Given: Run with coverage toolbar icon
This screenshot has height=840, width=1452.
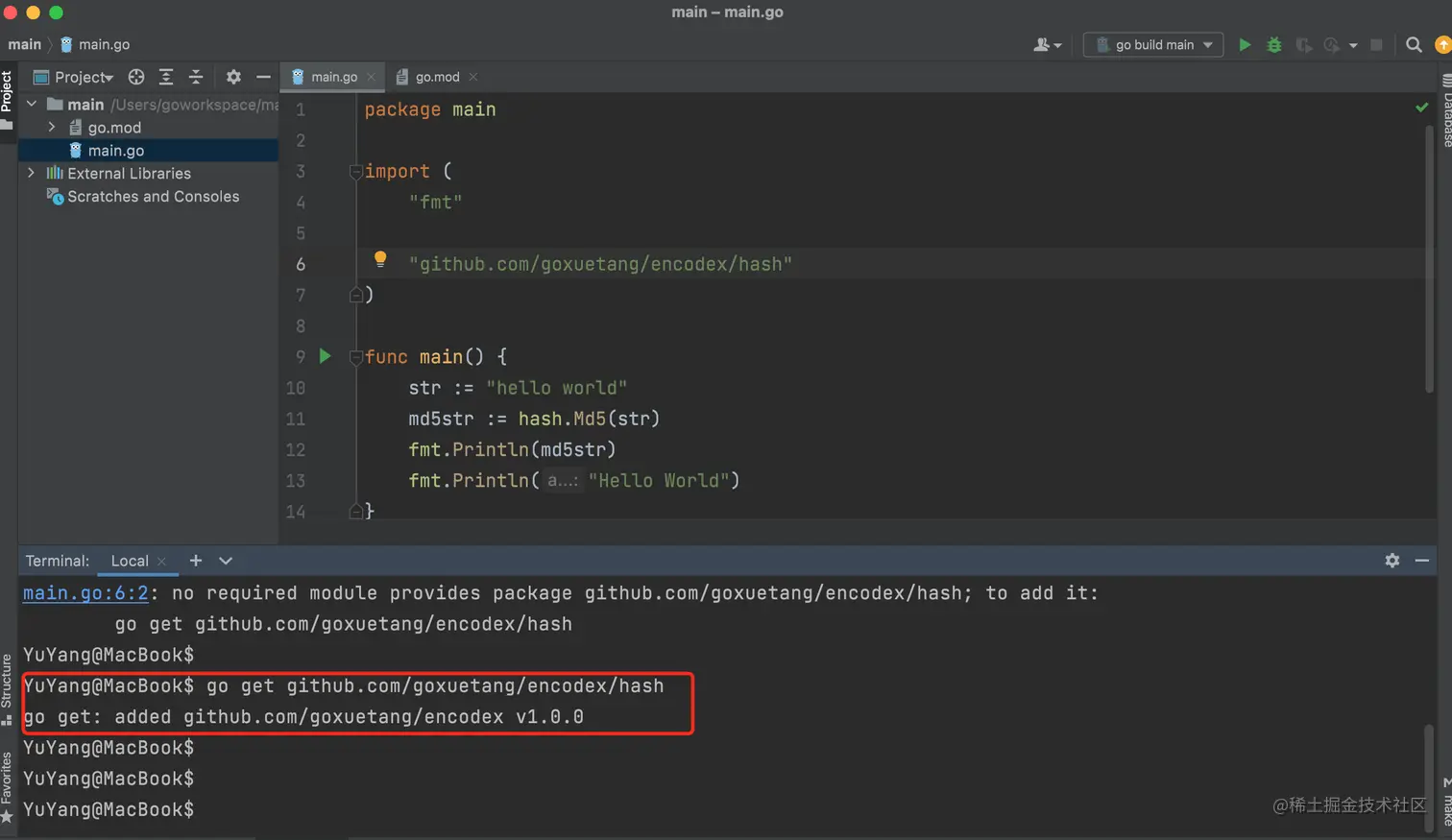Looking at the screenshot, I should point(1303,44).
